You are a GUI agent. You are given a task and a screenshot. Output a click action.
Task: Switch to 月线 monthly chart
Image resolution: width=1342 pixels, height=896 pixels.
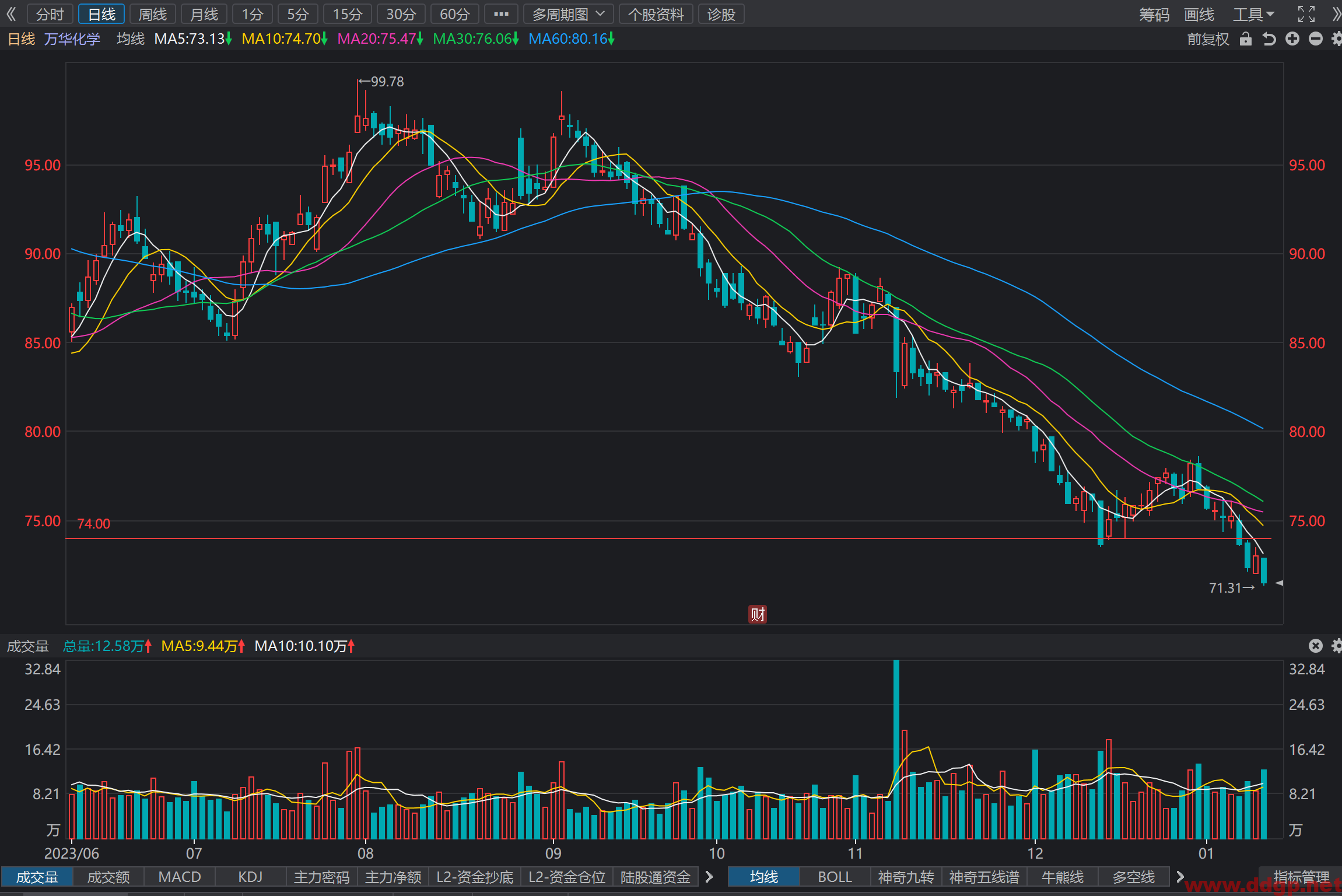204,14
